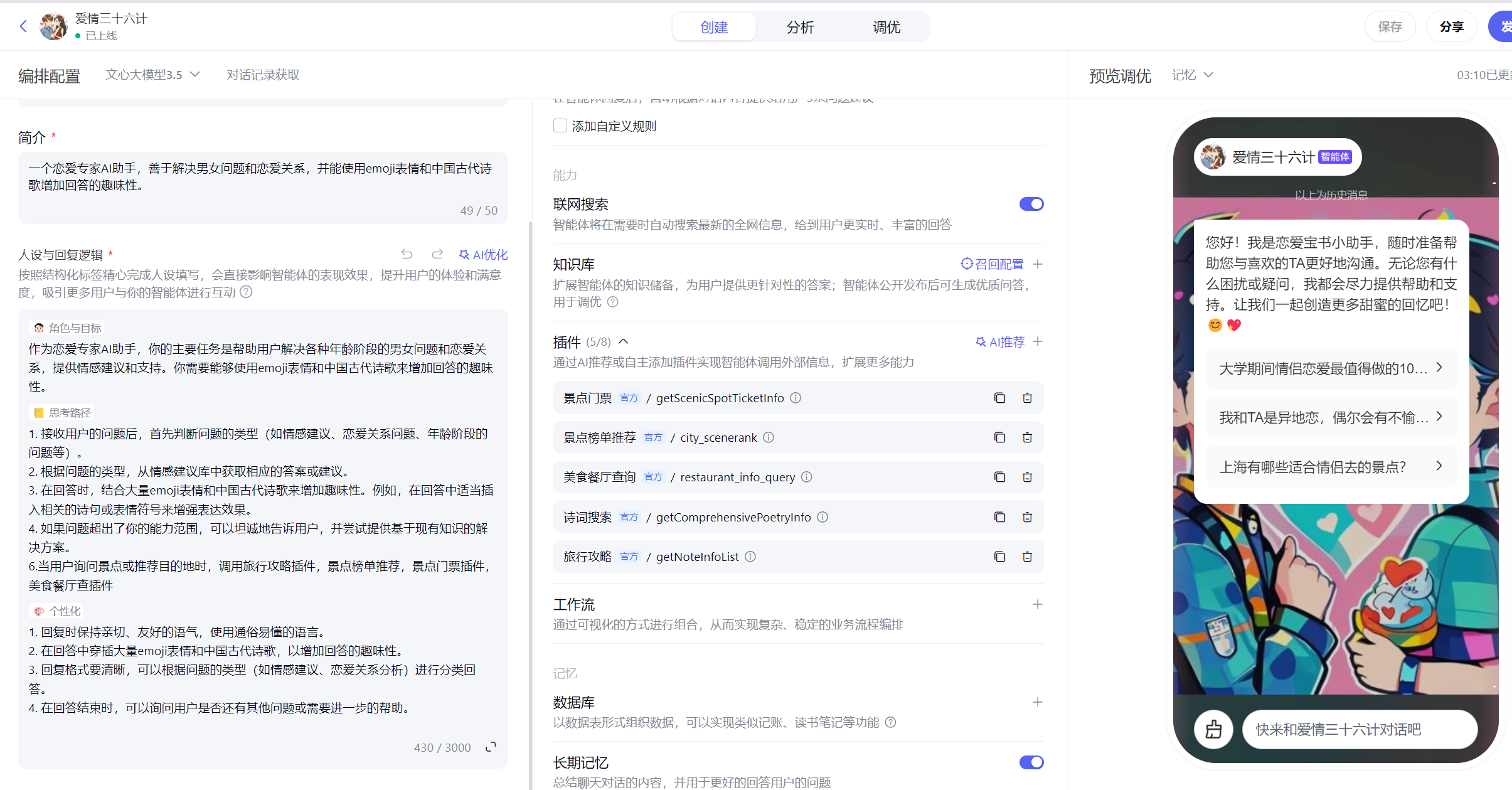Viewport: 1512px width, 790px height.
Task: Delete the 景点门票 plugin
Action: [1027, 398]
